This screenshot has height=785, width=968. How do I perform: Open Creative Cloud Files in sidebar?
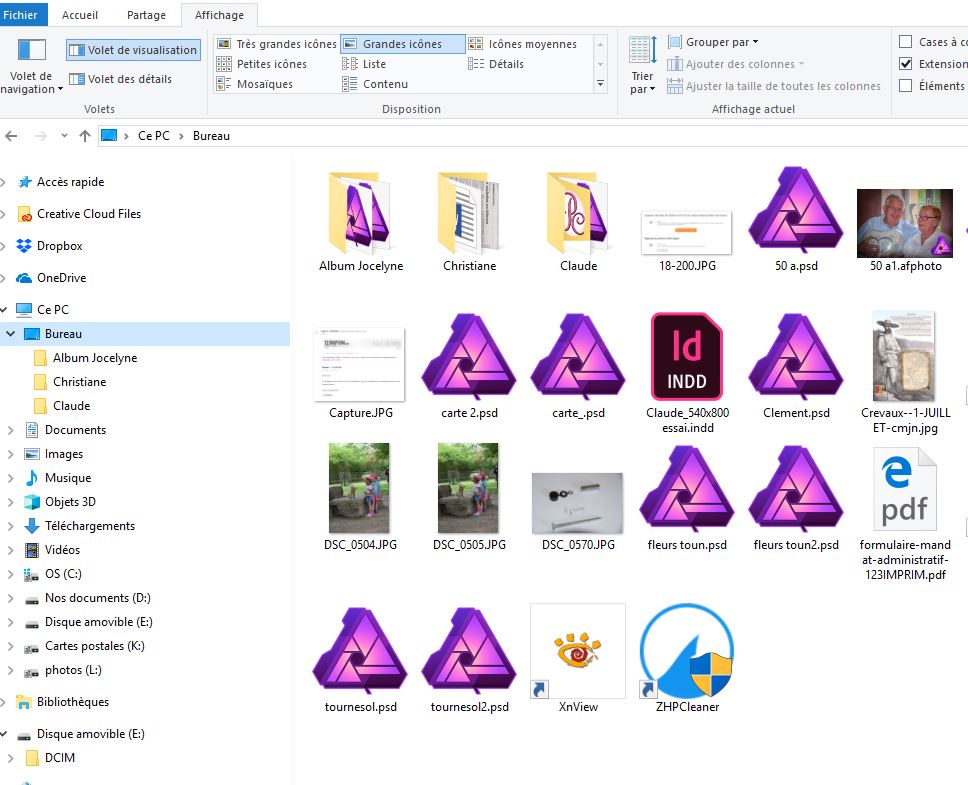coord(89,214)
